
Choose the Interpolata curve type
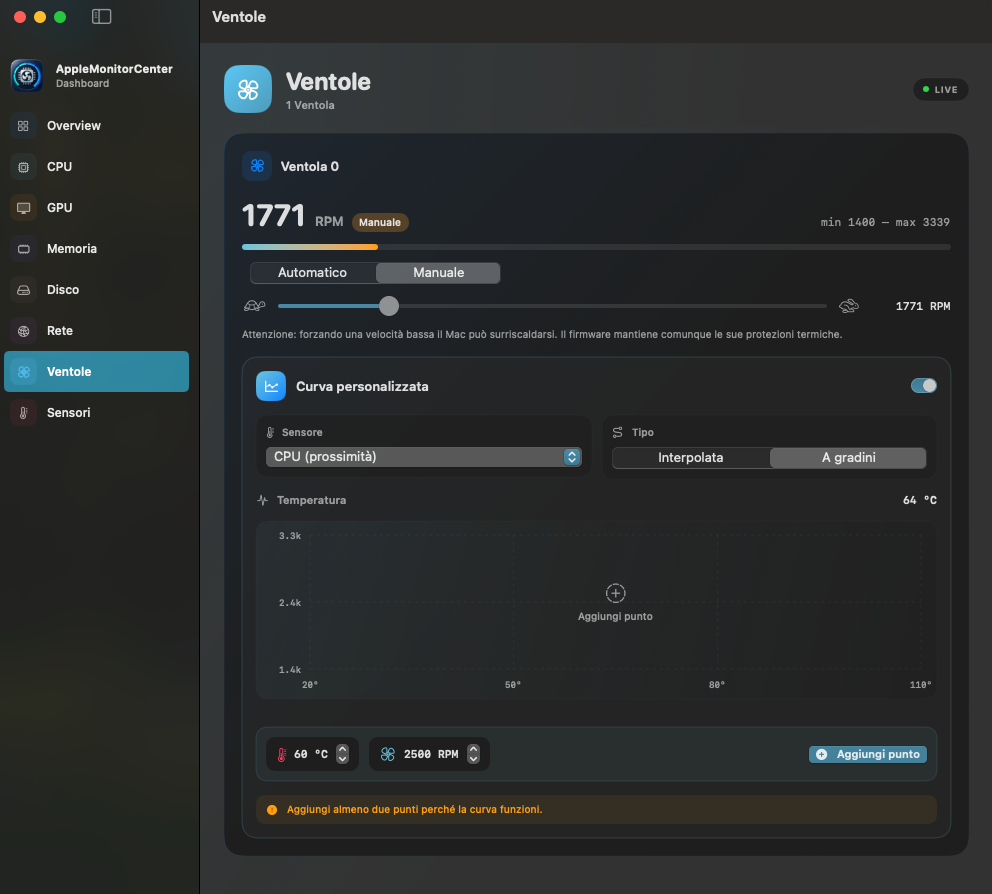pos(690,458)
